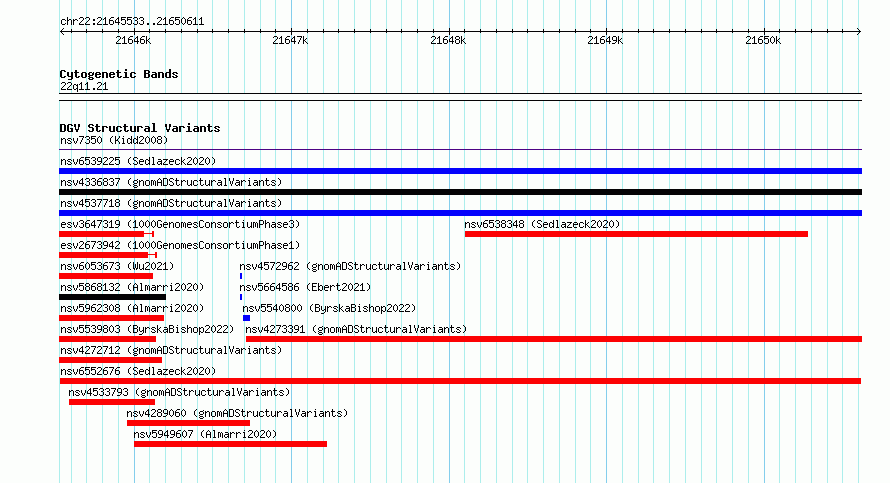
Task: Select the 22q11.21 band label
Action: [84, 87]
